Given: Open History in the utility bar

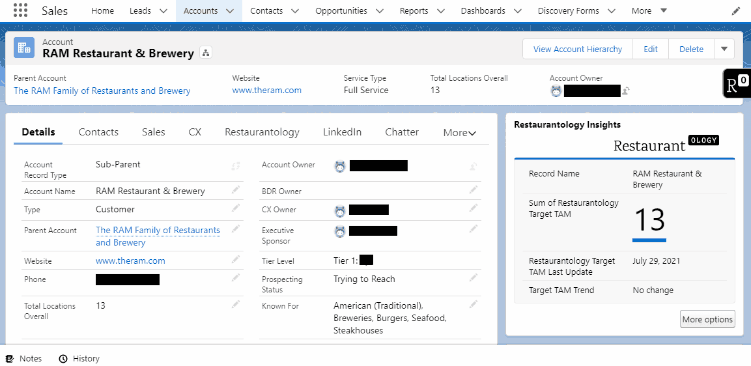Looking at the screenshot, I should 79,358.
